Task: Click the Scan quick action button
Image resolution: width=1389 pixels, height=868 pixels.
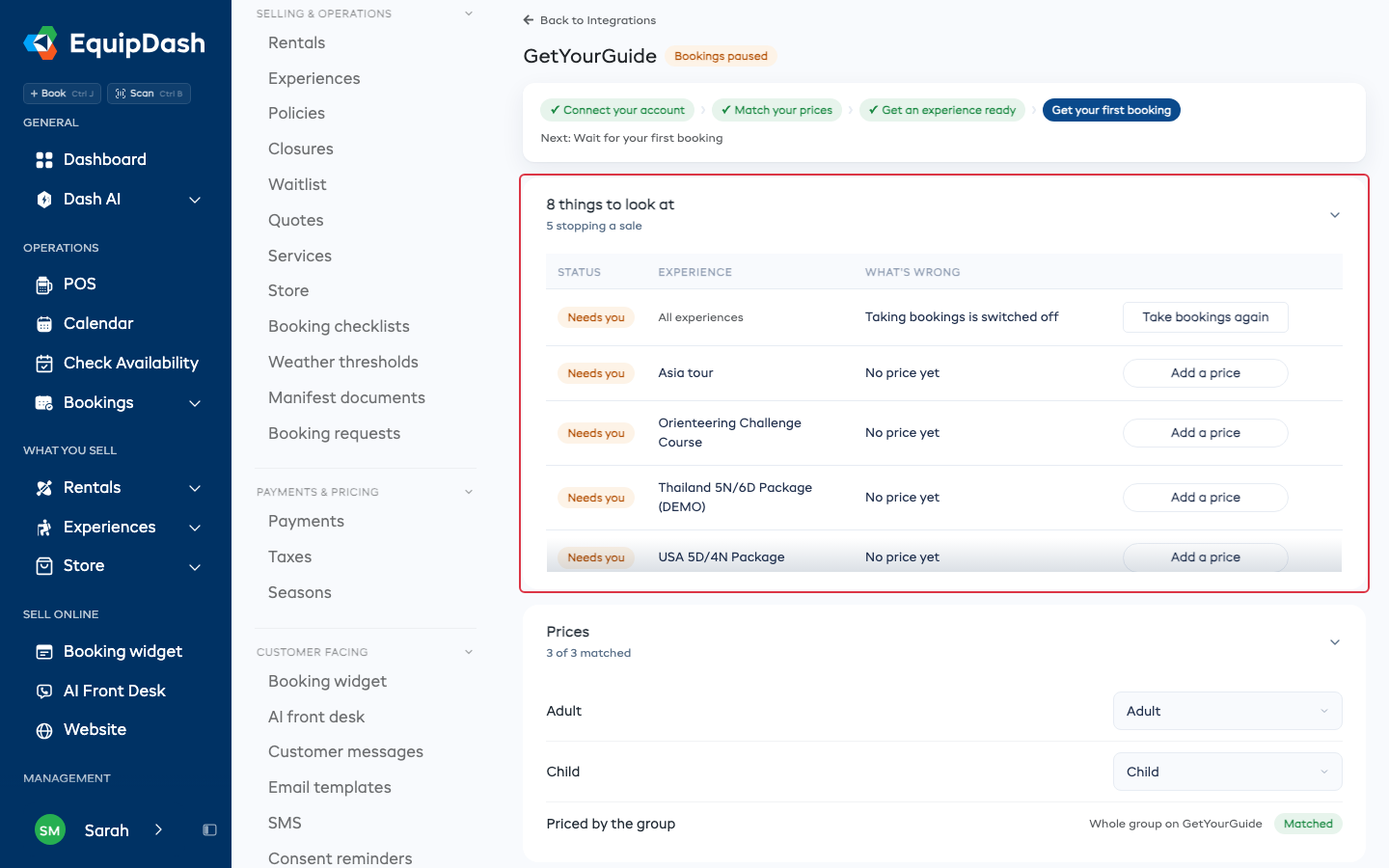Action: pyautogui.click(x=149, y=94)
